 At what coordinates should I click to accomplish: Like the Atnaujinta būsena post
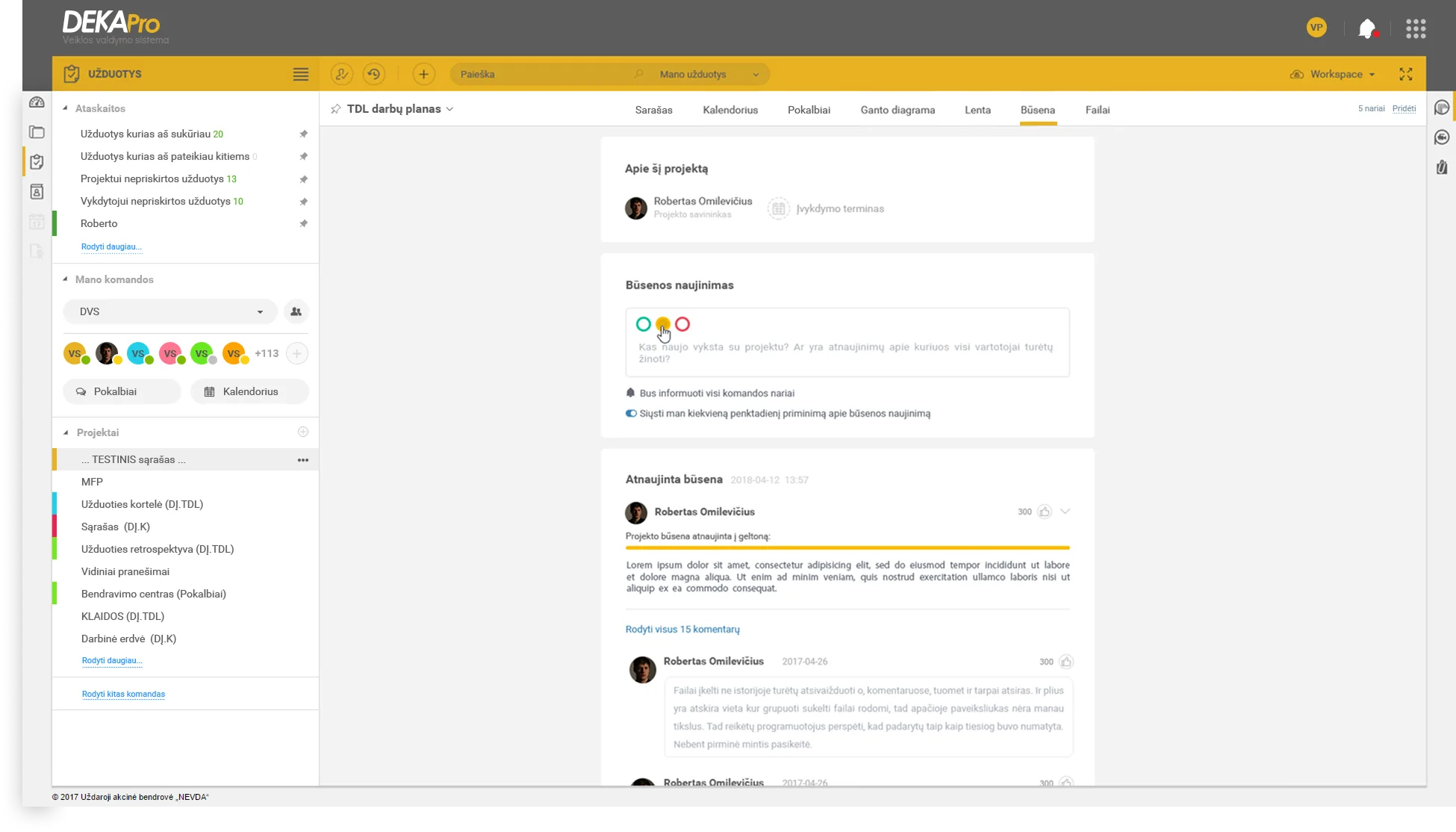1045,512
